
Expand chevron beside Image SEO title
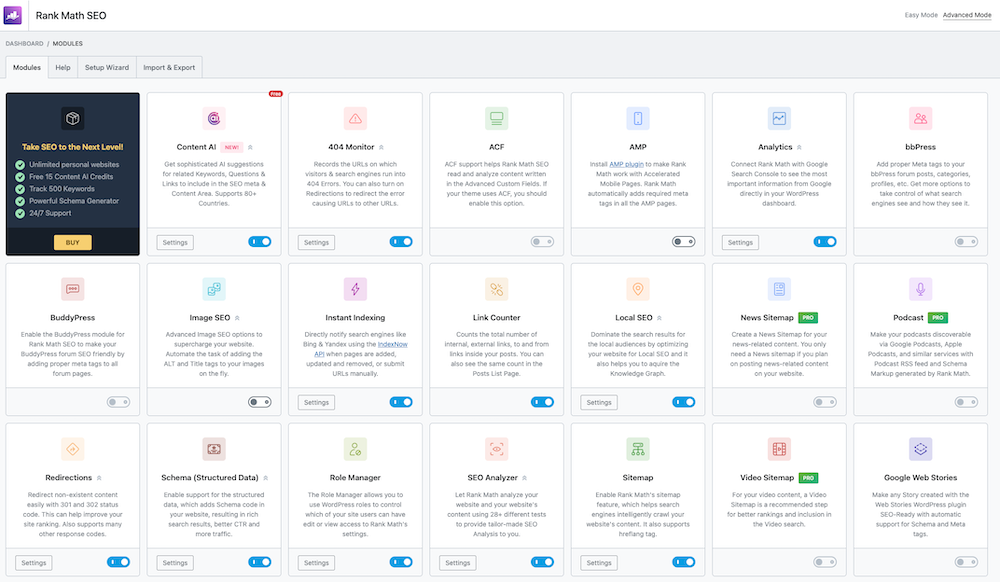coord(237,318)
